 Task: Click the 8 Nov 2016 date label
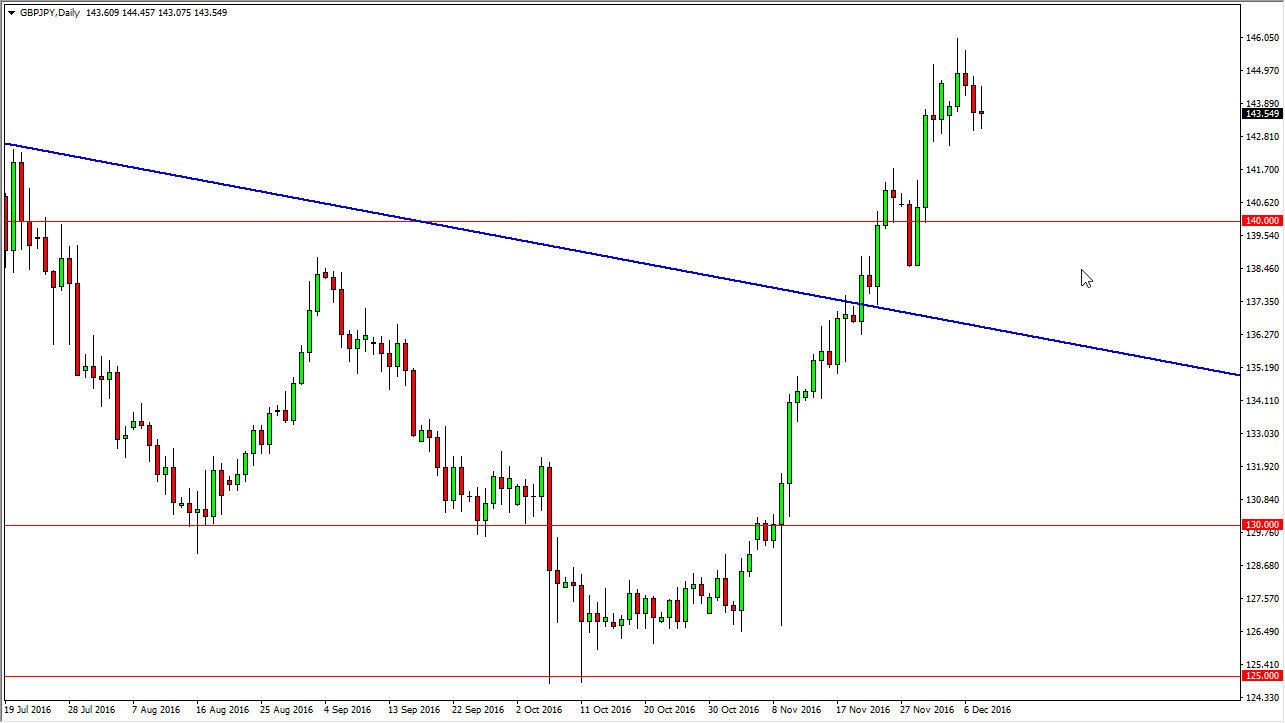point(797,710)
